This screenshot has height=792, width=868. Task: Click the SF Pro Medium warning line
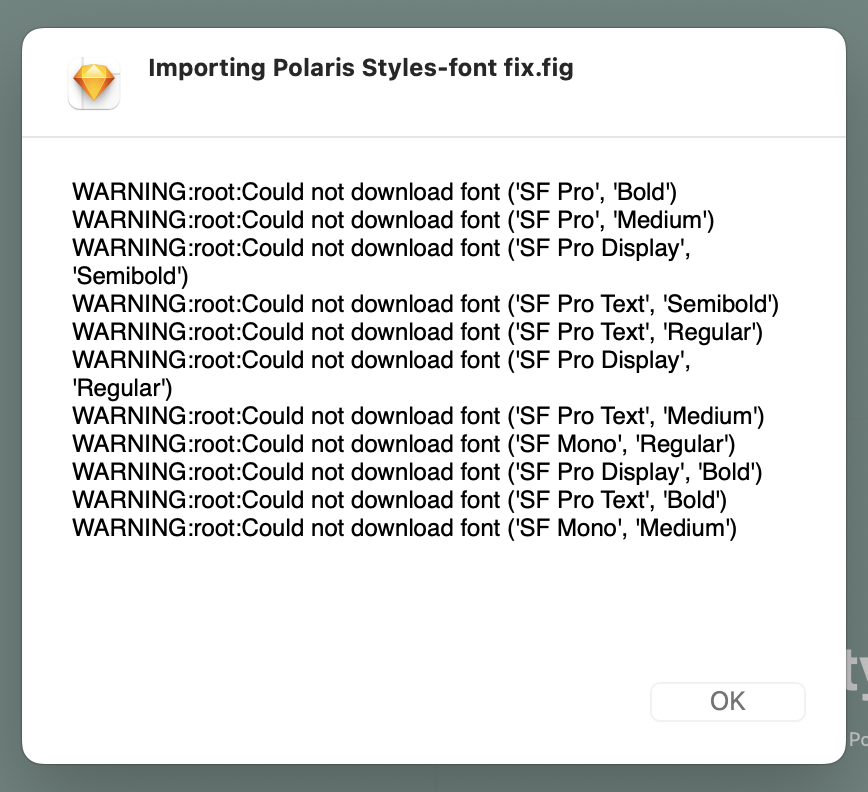point(390,220)
